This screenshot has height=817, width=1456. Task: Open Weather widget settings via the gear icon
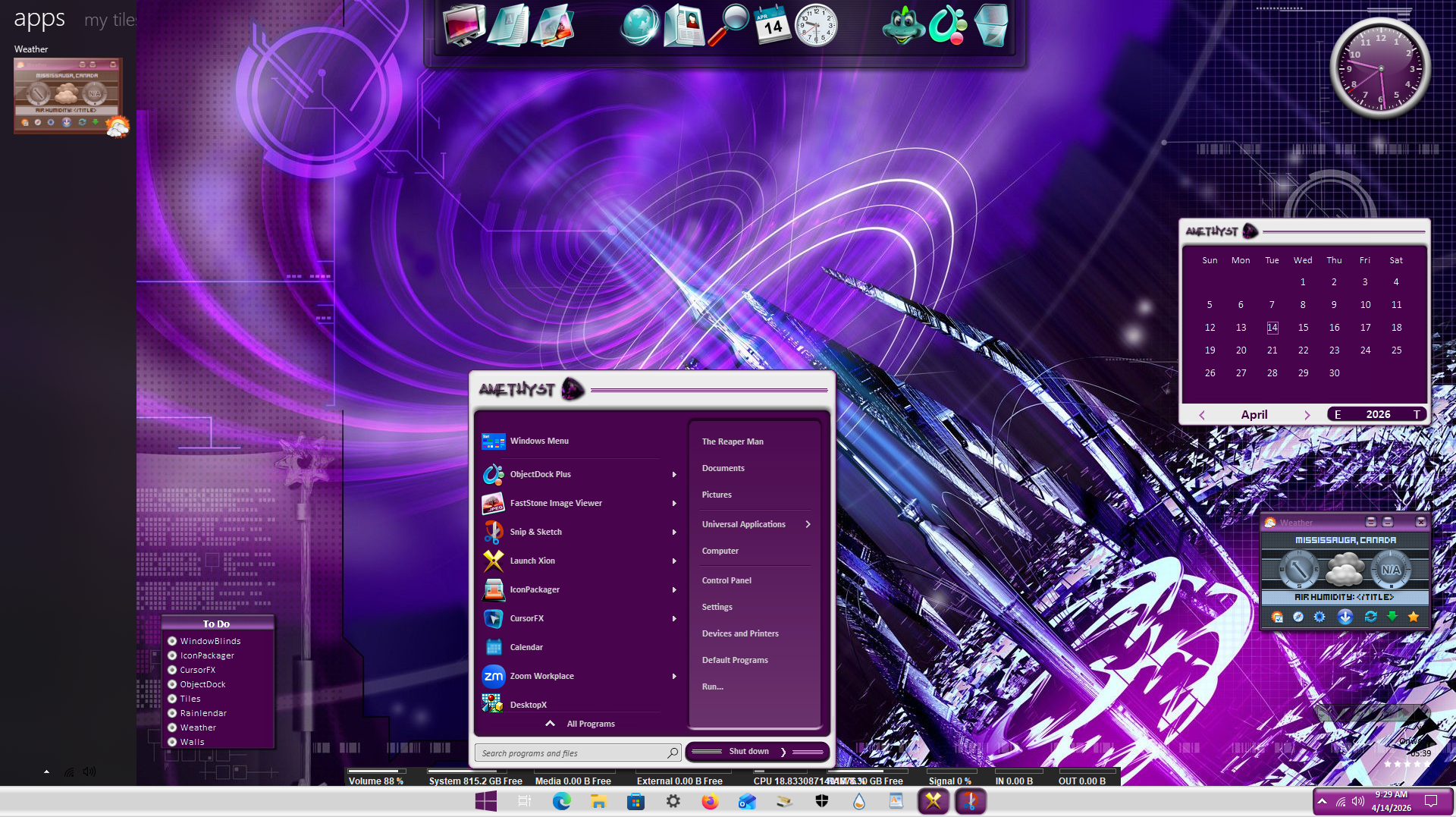(x=1319, y=617)
